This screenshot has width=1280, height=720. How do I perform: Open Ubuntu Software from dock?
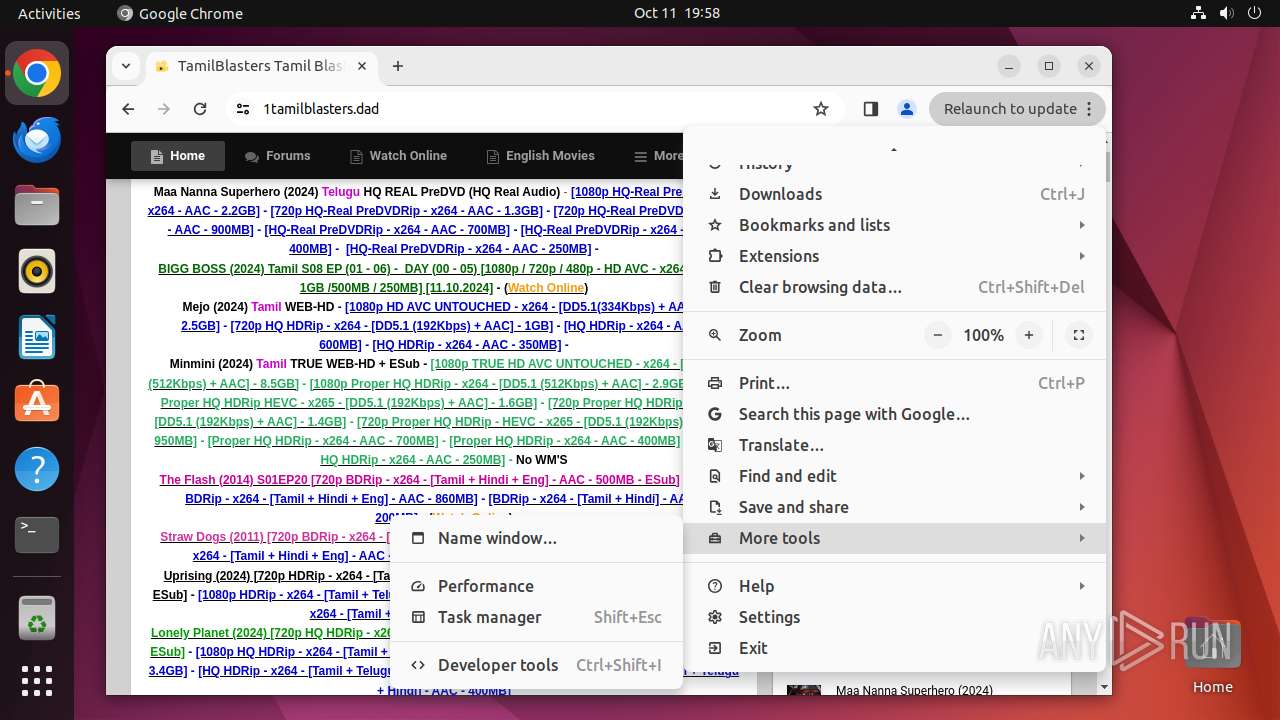tap(37, 403)
